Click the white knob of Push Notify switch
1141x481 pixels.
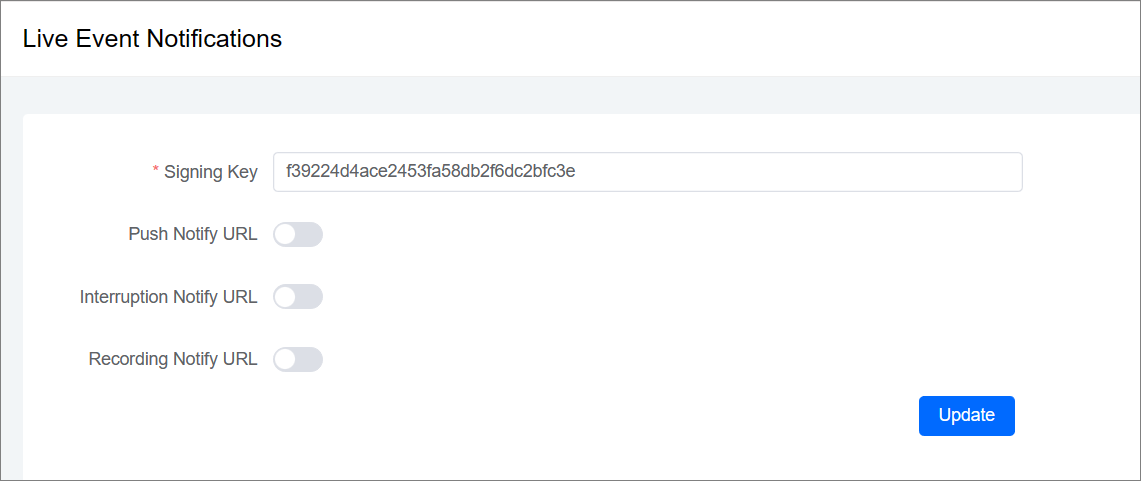click(x=287, y=235)
